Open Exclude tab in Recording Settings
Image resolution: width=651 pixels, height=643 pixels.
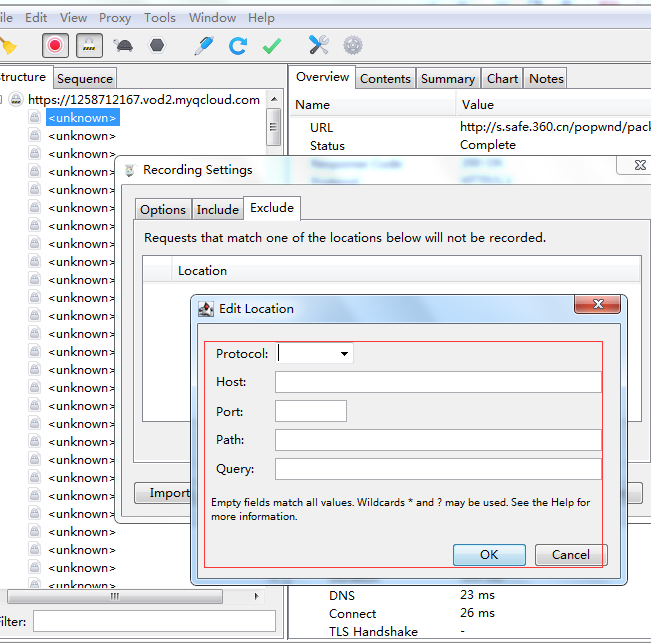click(x=272, y=208)
